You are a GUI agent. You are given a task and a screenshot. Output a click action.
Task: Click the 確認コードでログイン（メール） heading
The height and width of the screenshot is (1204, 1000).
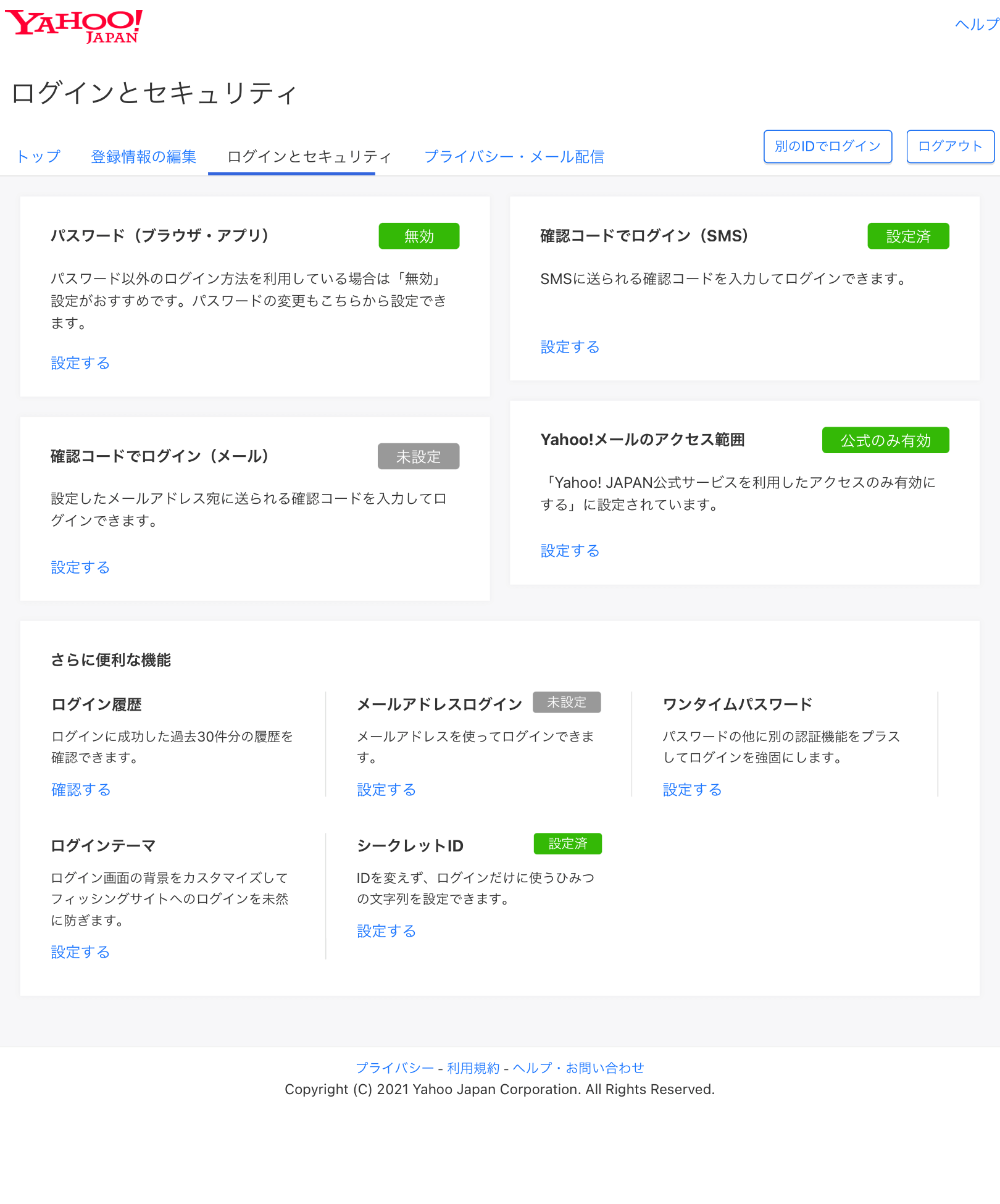pos(160,456)
